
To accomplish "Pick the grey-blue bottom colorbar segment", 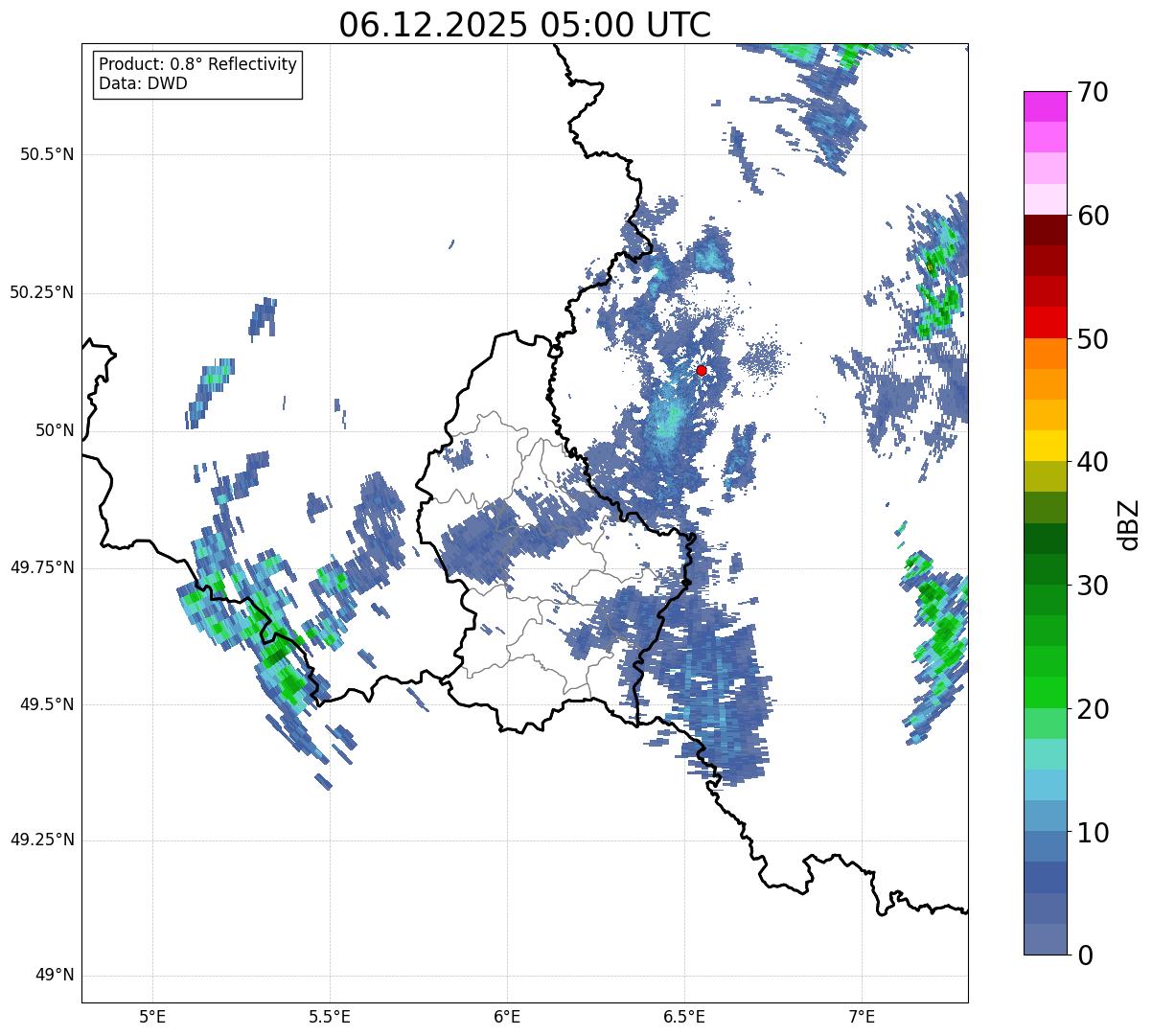I will [1045, 939].
